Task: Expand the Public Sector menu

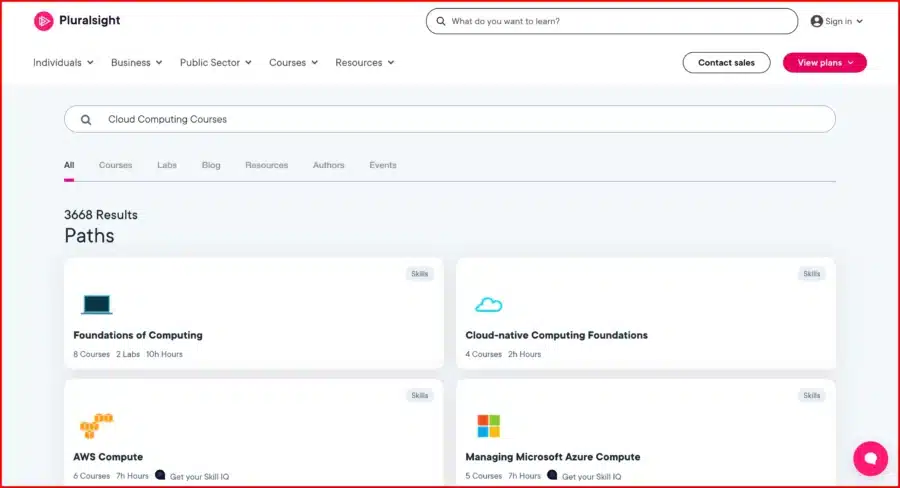Action: (x=216, y=63)
